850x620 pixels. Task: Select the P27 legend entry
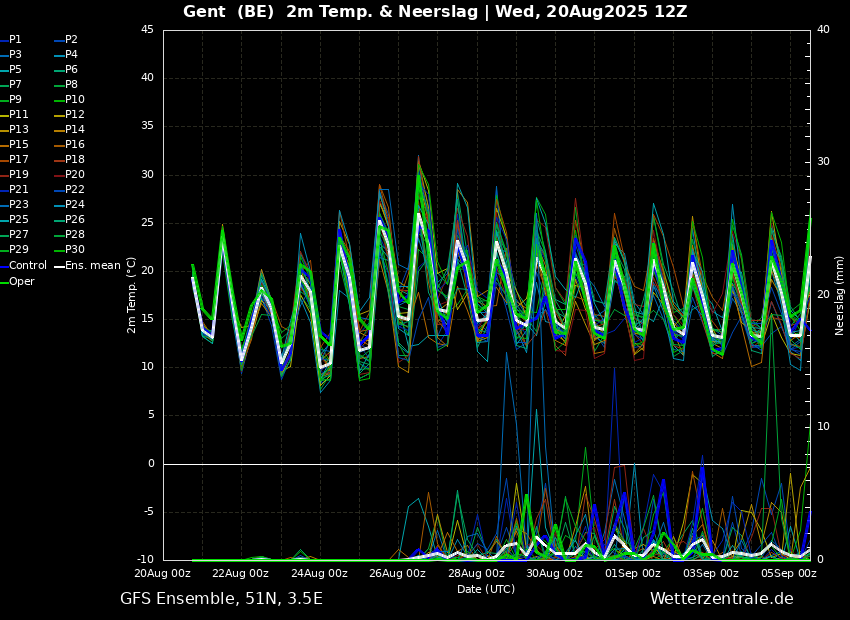[x=19, y=235]
